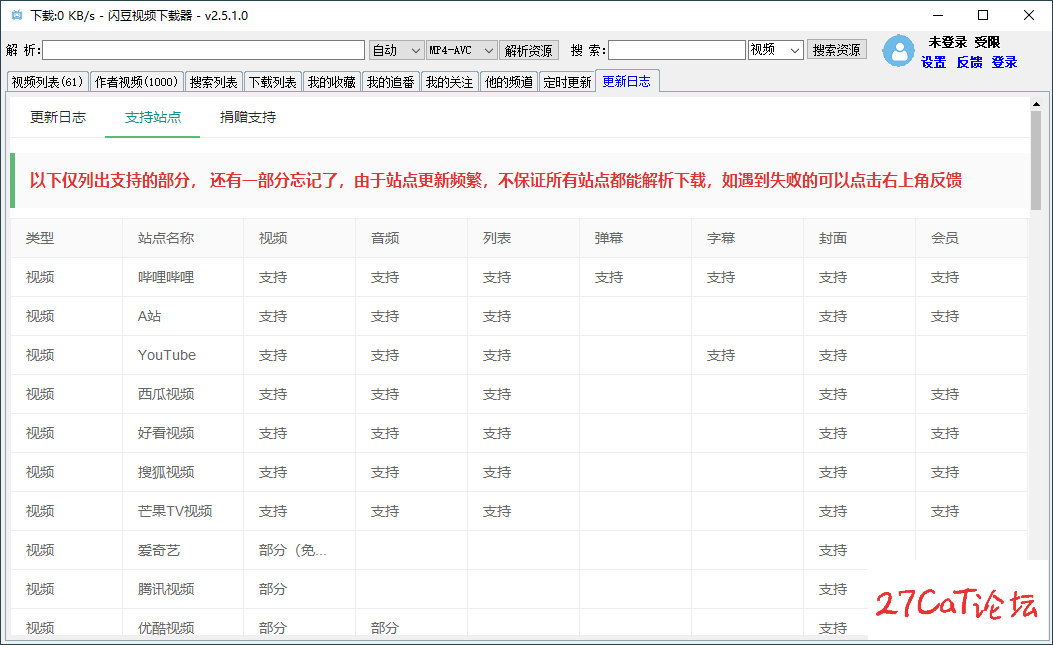Click into the 搜索 text box

coord(676,50)
